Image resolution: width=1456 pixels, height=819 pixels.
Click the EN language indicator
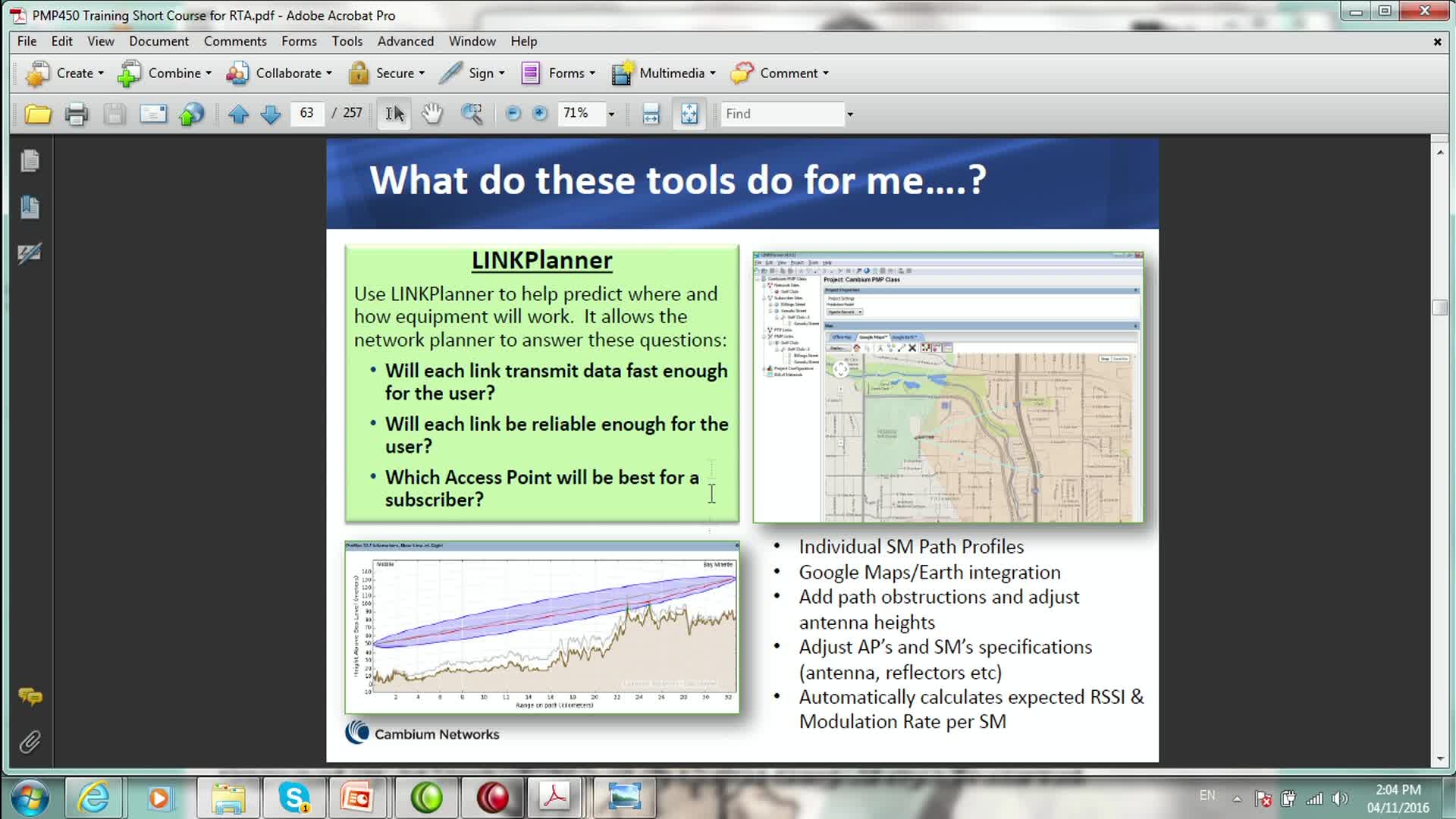(1207, 795)
